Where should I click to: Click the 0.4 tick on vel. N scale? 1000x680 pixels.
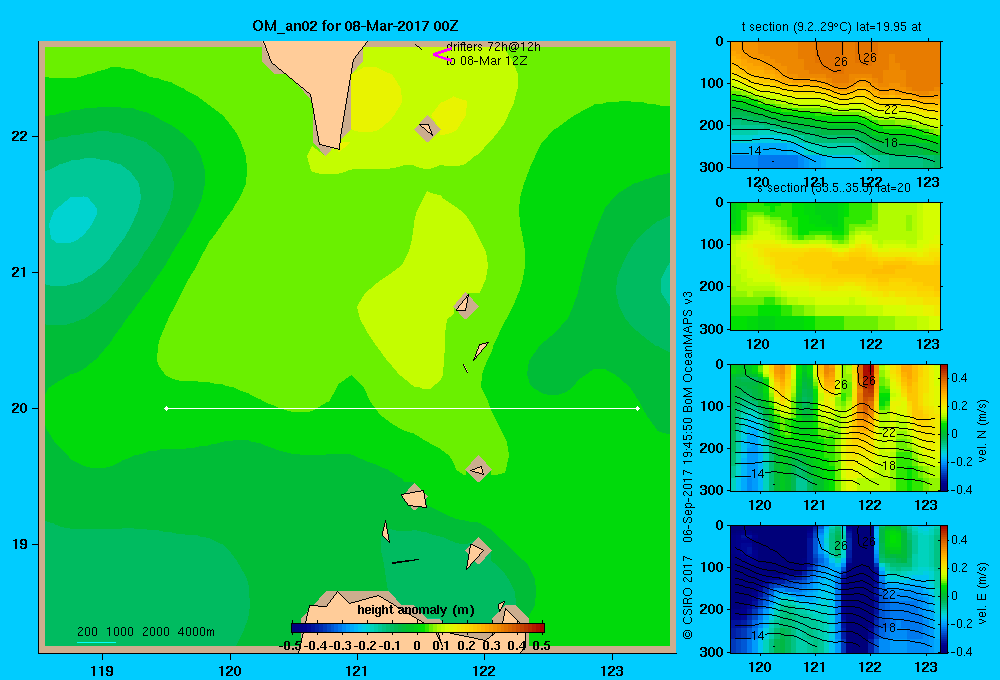959,378
